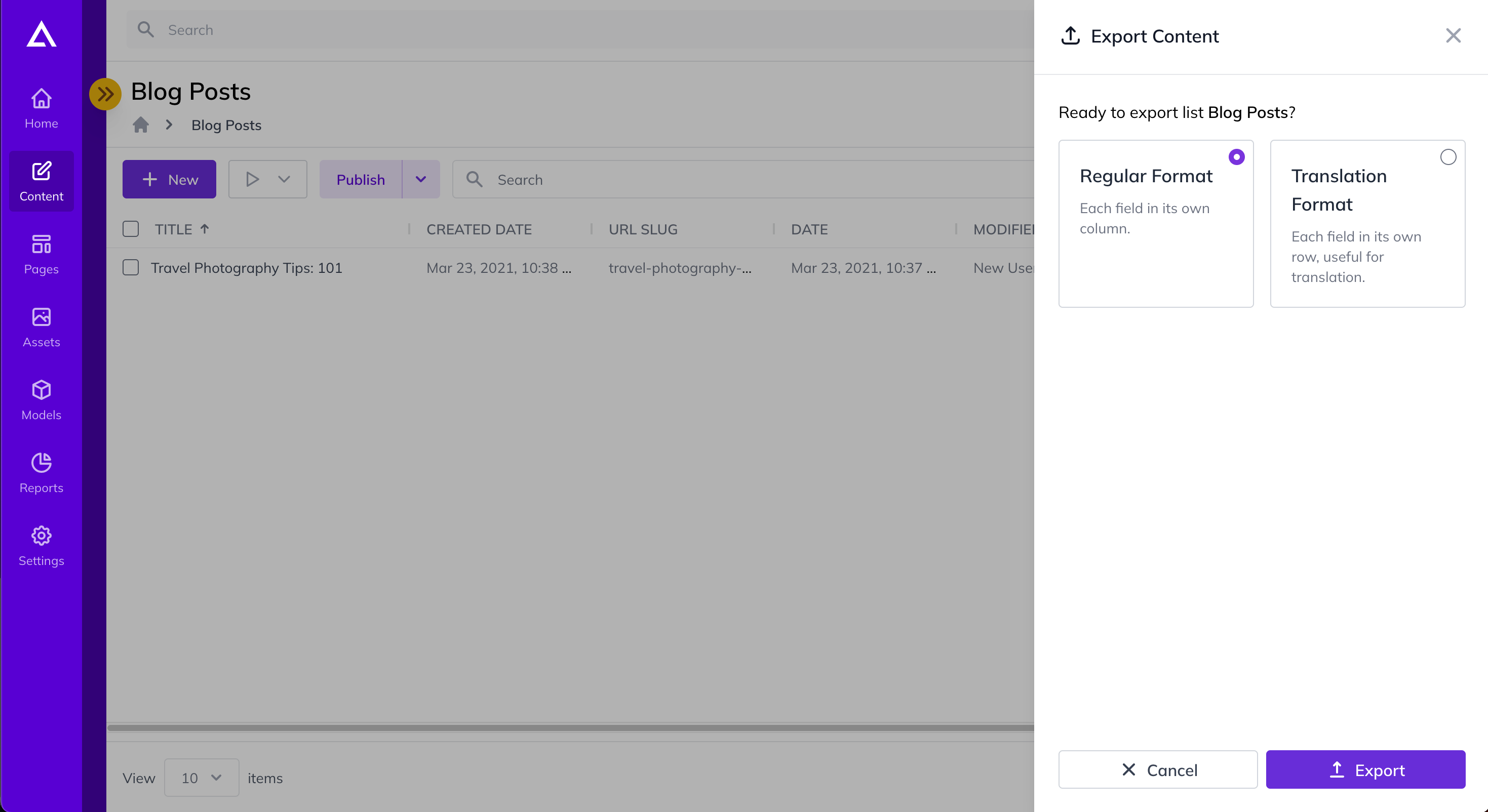Expand sidebar with the double-chevron button
The width and height of the screenshot is (1488, 812).
[105, 94]
